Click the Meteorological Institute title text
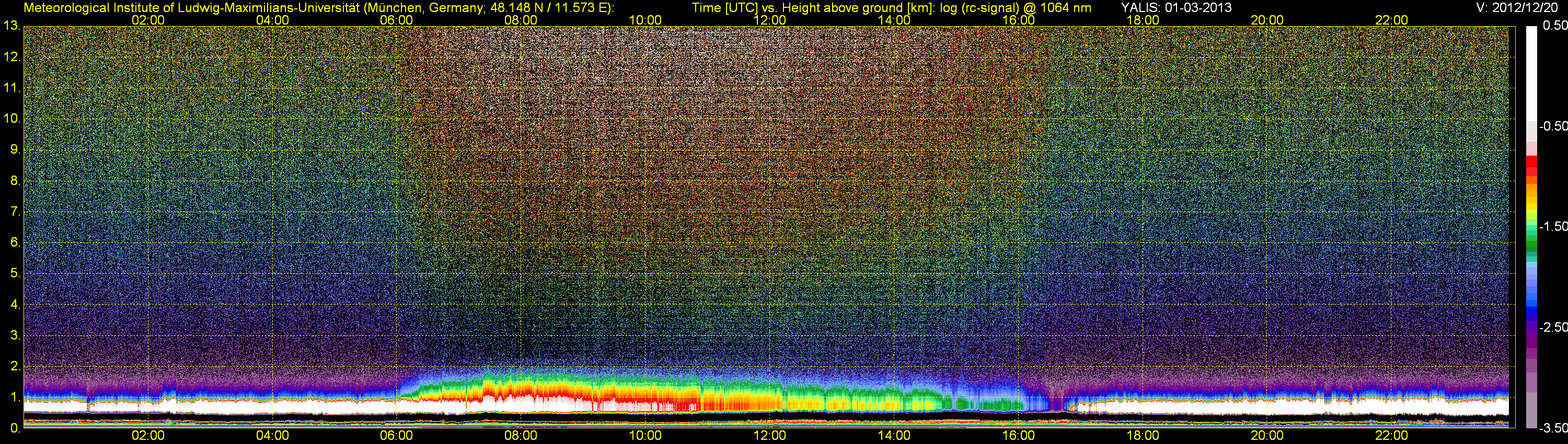Screen dimensions: 1568x444 click(319, 8)
